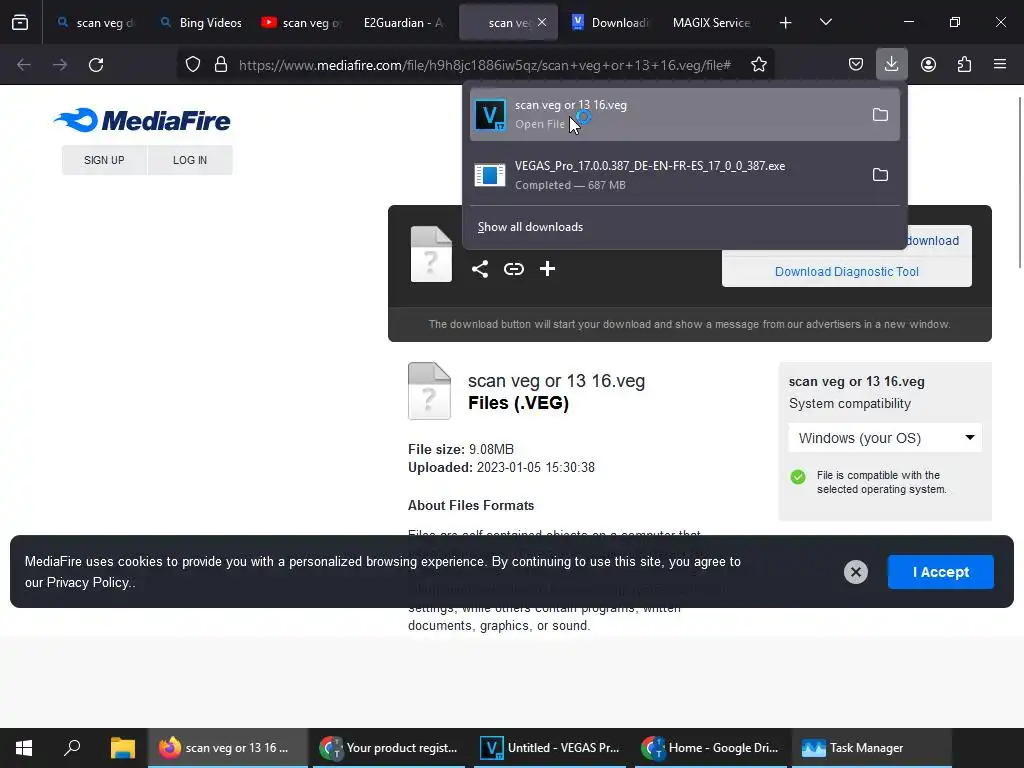View site security padlock info
The width and height of the screenshot is (1024, 768).
tap(221, 65)
